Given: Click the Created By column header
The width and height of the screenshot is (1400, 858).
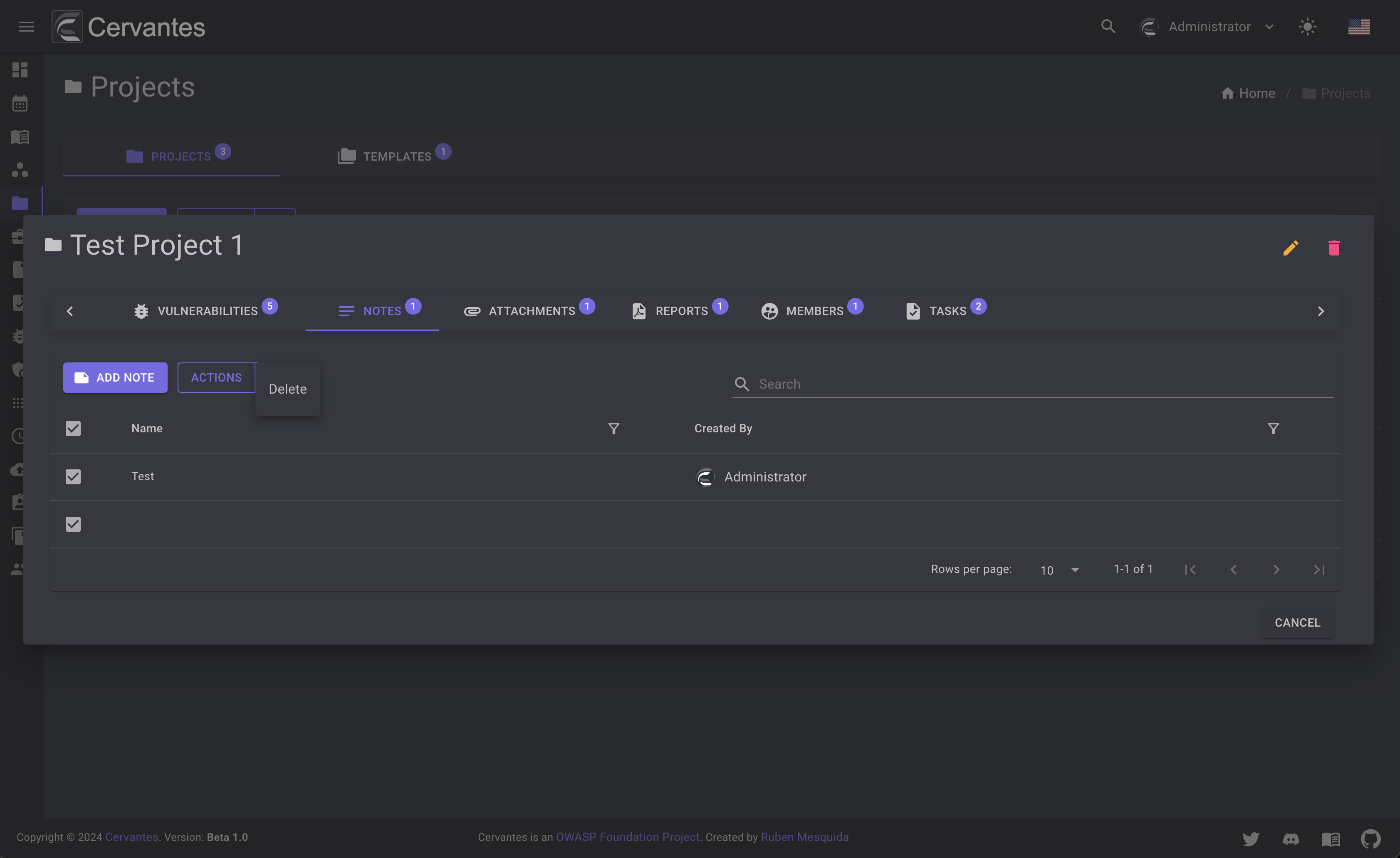Looking at the screenshot, I should (723, 428).
